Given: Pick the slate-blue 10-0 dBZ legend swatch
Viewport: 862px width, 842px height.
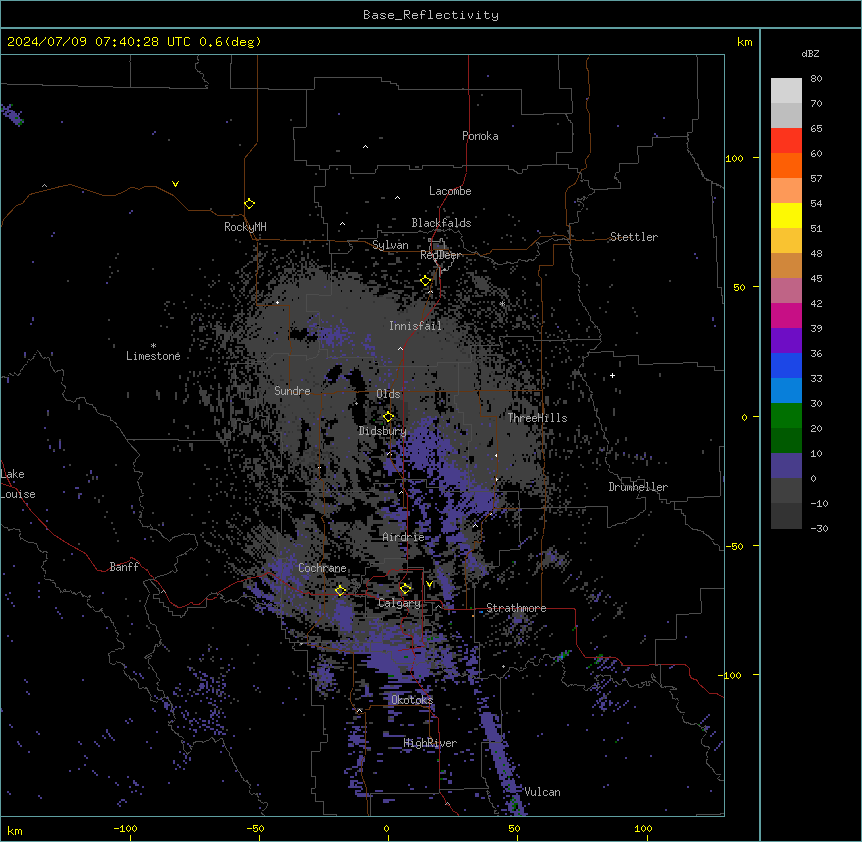Looking at the screenshot, I should point(786,466).
